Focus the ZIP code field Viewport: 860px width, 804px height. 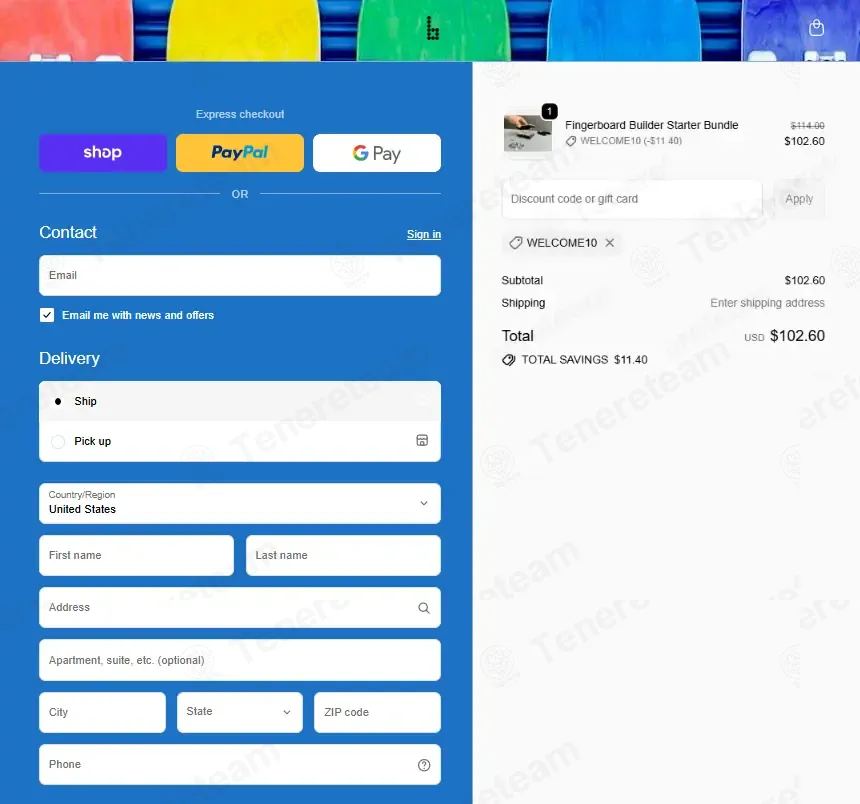click(377, 712)
